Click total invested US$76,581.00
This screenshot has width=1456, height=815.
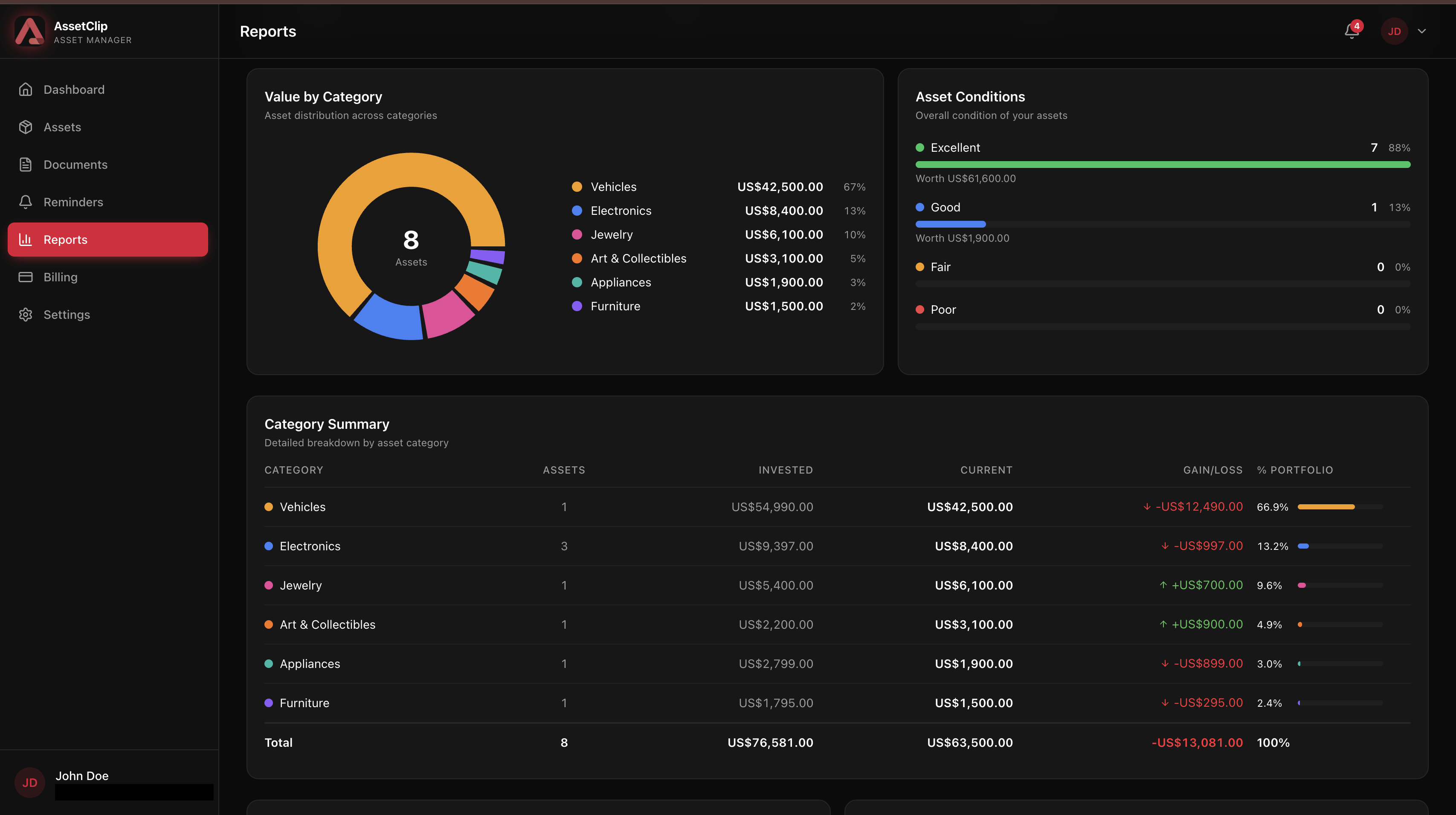click(770, 743)
